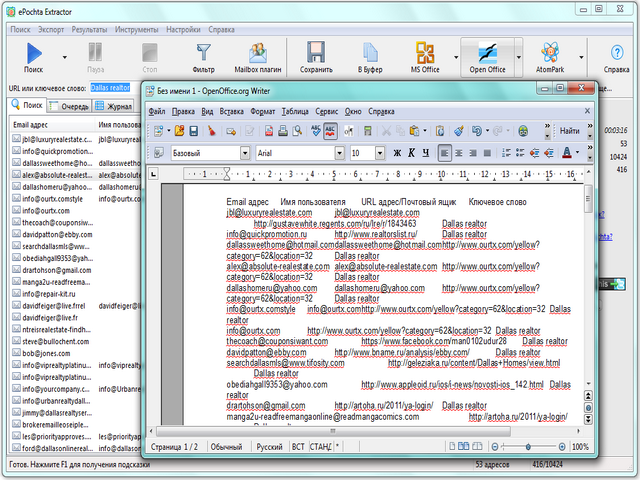Click the email document icon in Writer
This screenshot has width=640, height=480.
(231, 131)
